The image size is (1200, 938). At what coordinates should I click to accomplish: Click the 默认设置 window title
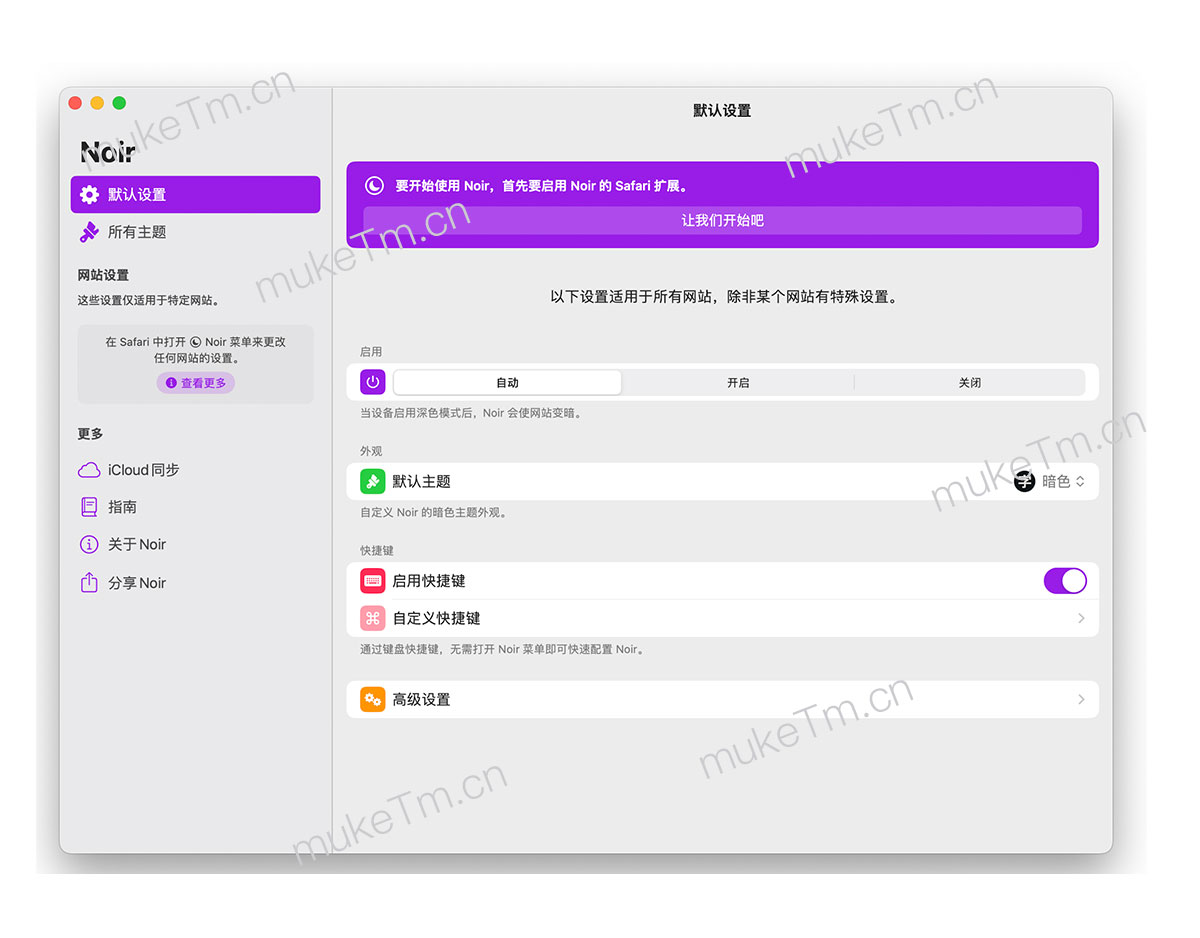722,110
